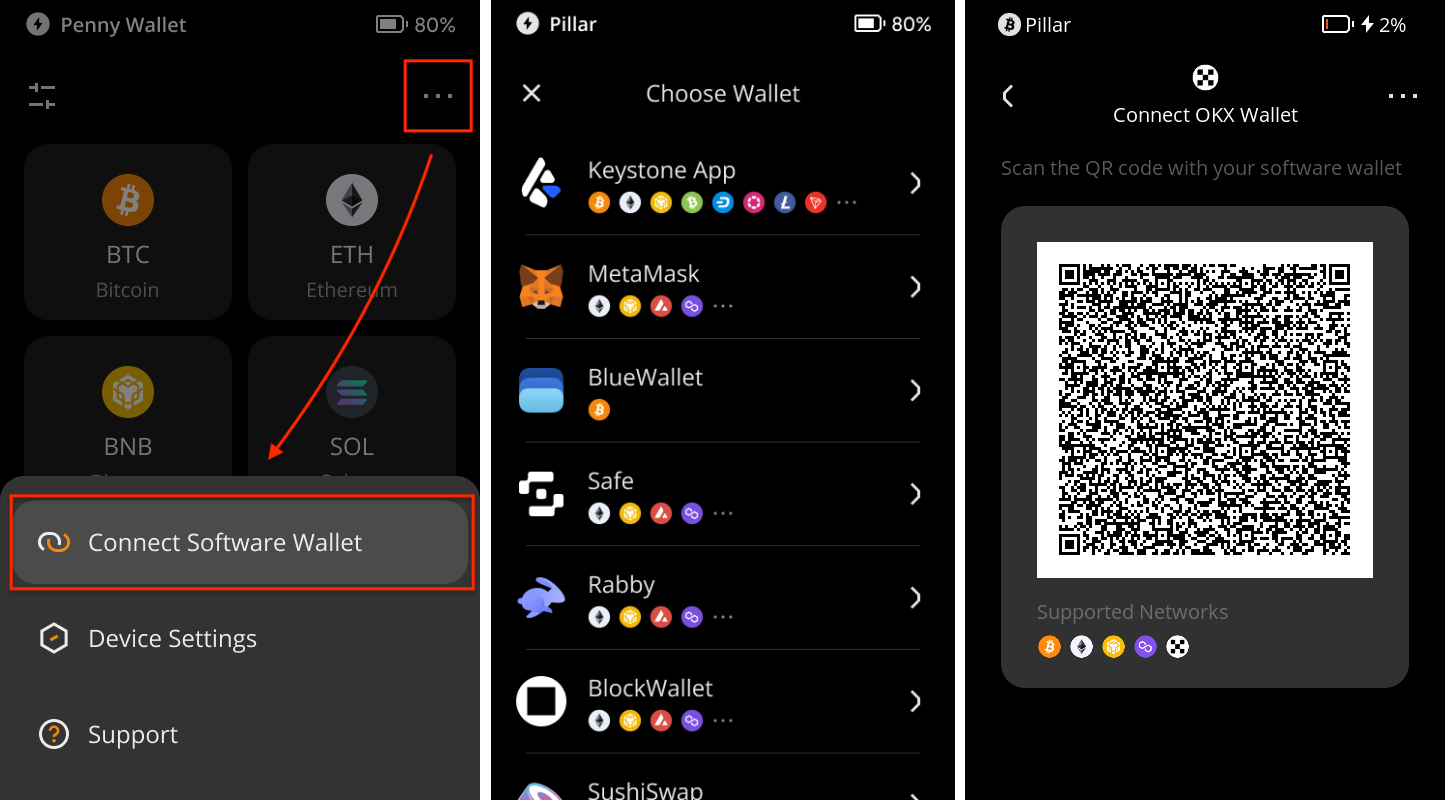
Task: Open the Support menu item
Action: (x=132, y=735)
